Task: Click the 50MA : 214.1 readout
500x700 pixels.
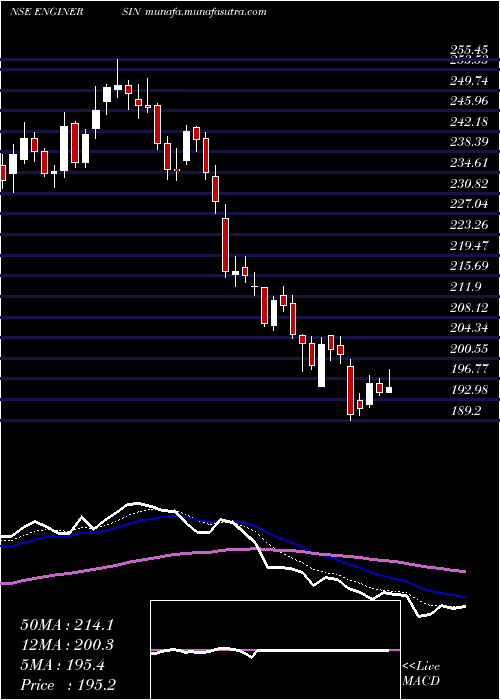Action: [x=66, y=625]
